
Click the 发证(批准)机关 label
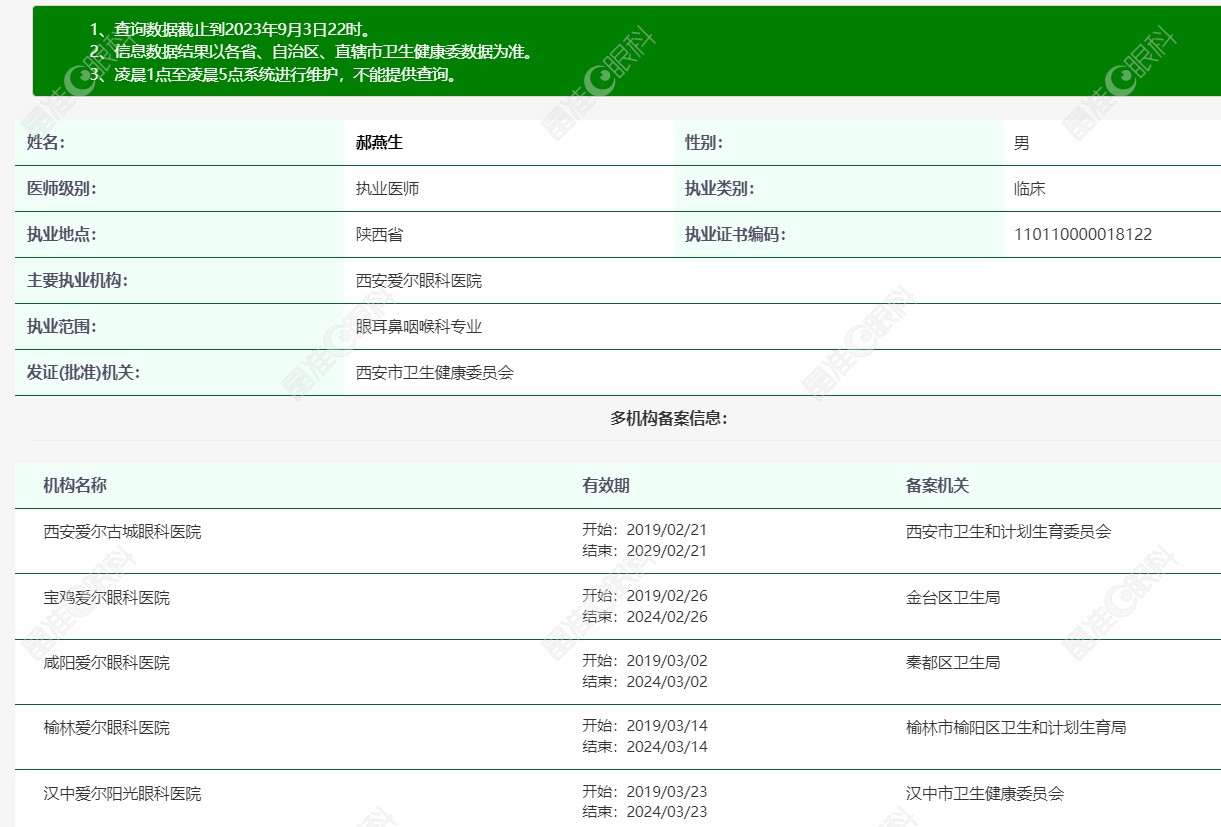point(84,372)
